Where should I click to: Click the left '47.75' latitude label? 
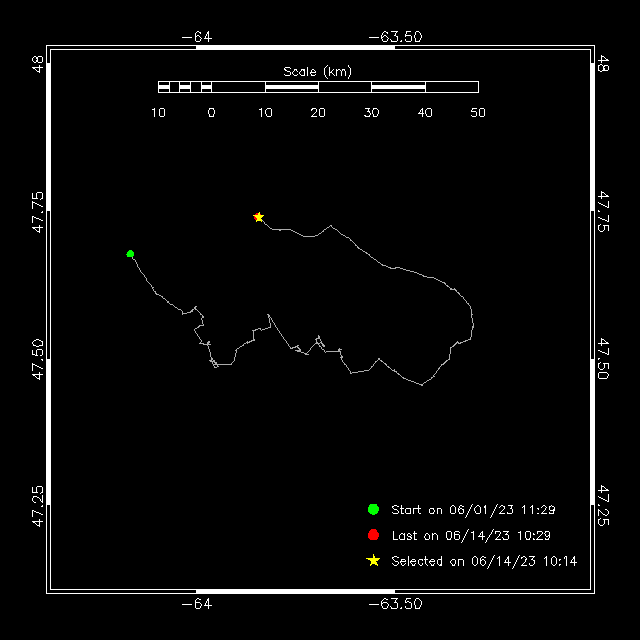(38, 212)
